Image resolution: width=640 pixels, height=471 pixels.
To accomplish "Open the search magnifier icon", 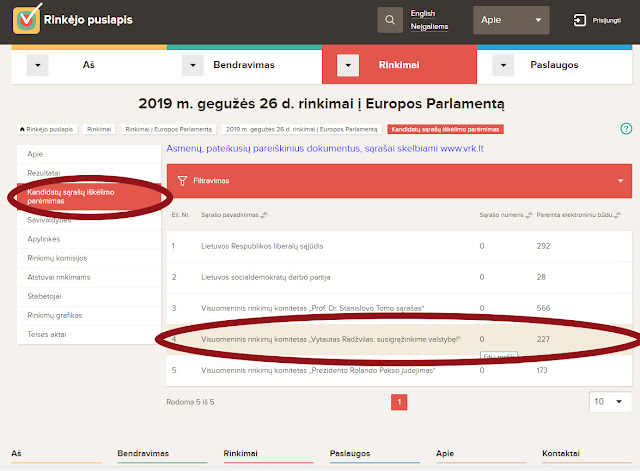I will pos(390,20).
